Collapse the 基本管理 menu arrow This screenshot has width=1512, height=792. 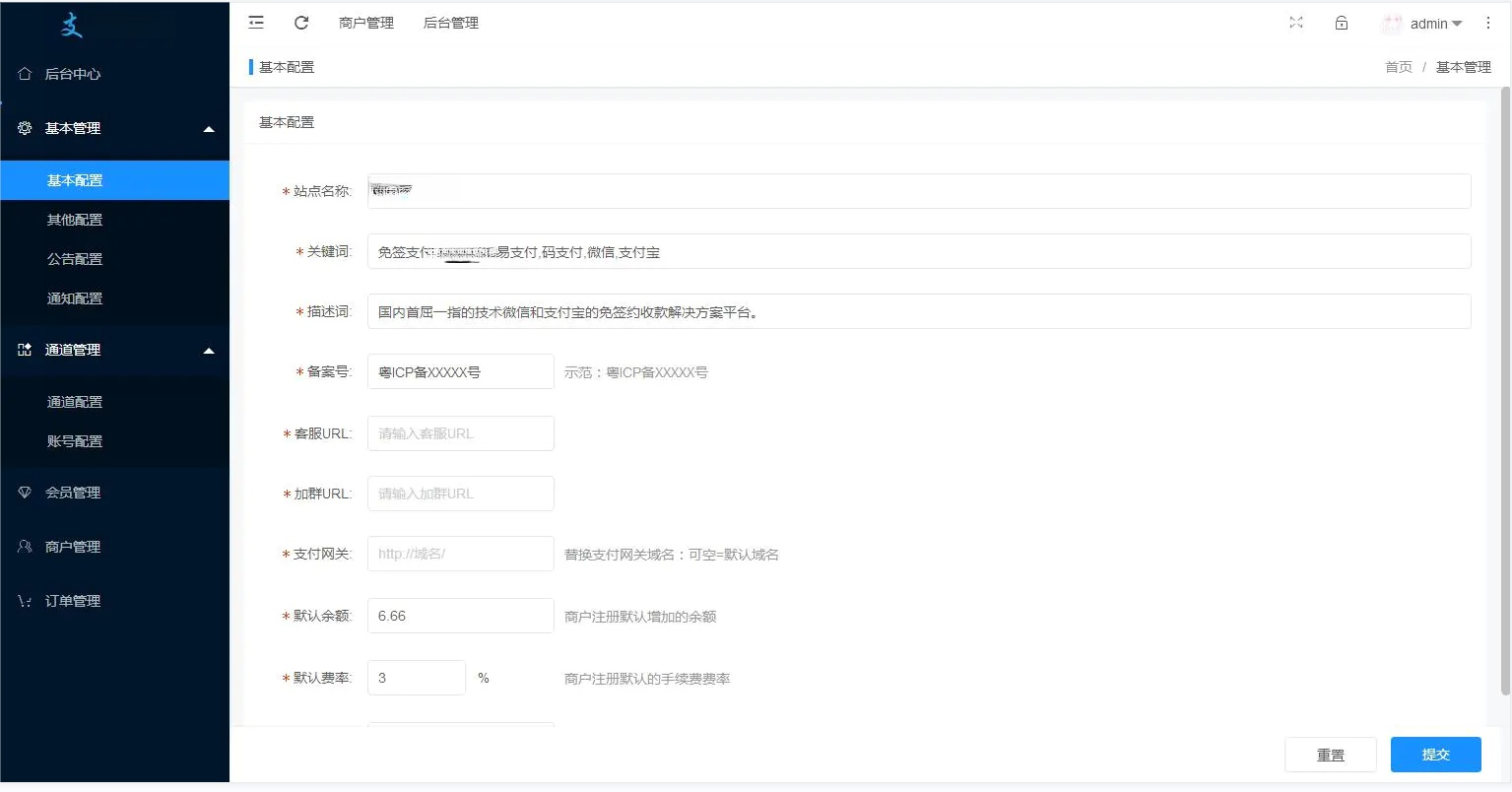click(209, 129)
